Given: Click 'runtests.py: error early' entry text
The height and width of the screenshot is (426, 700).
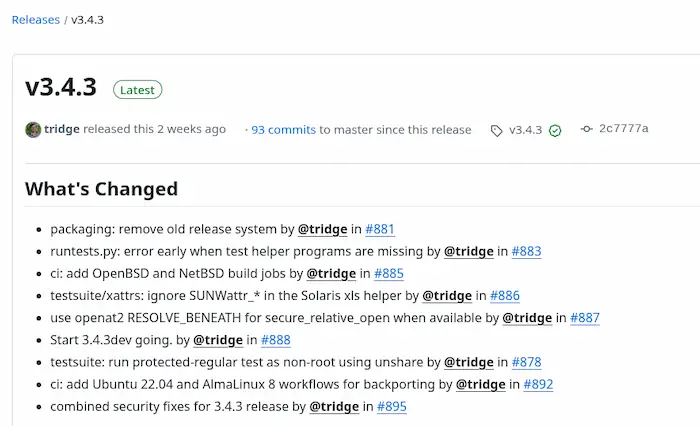Looking at the screenshot, I should (237, 251).
